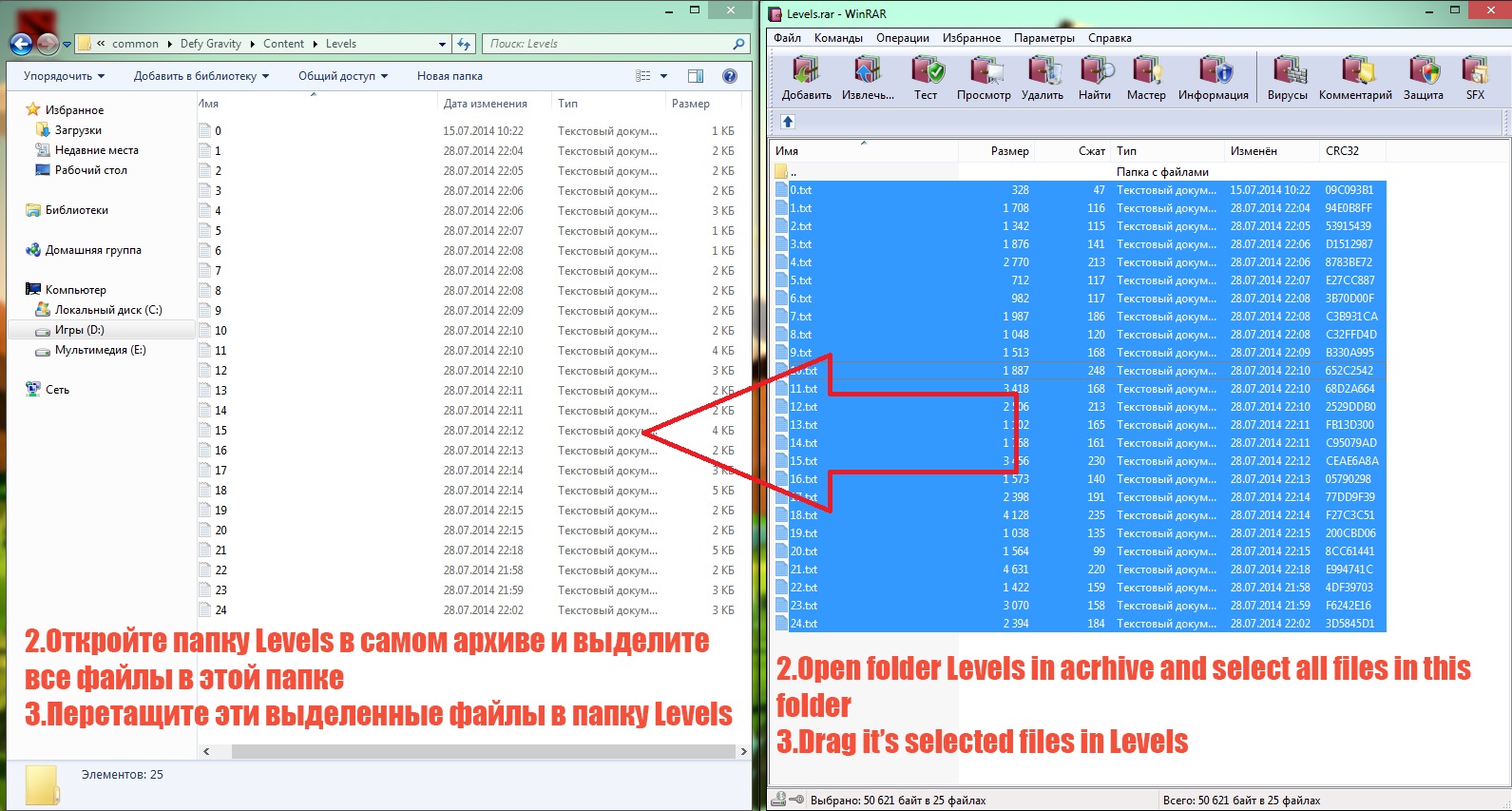Click the Вирусы (virus scan) icon
This screenshot has height=811, width=1512.
1288,77
